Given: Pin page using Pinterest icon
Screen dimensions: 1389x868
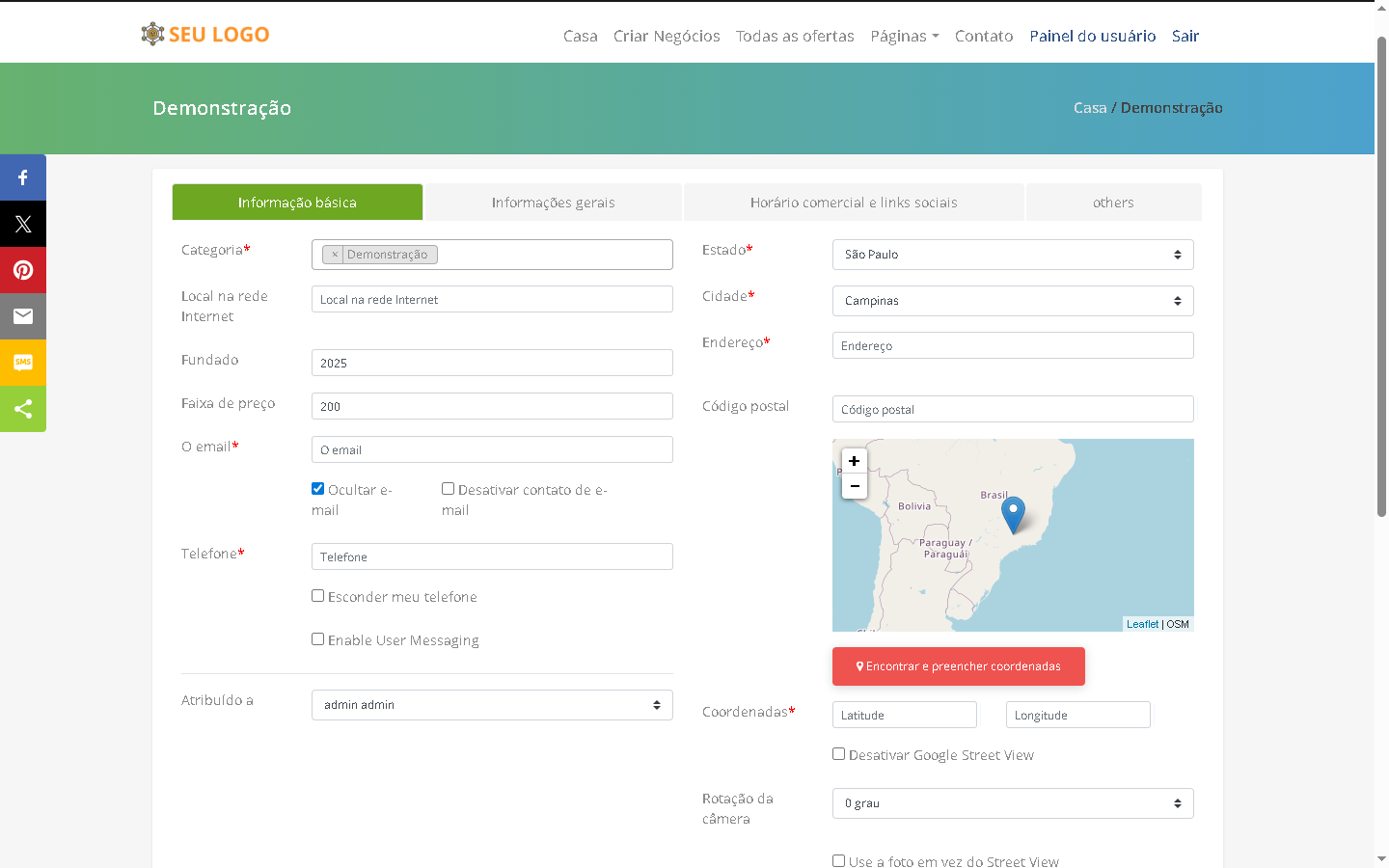Looking at the screenshot, I should pyautogui.click(x=23, y=270).
